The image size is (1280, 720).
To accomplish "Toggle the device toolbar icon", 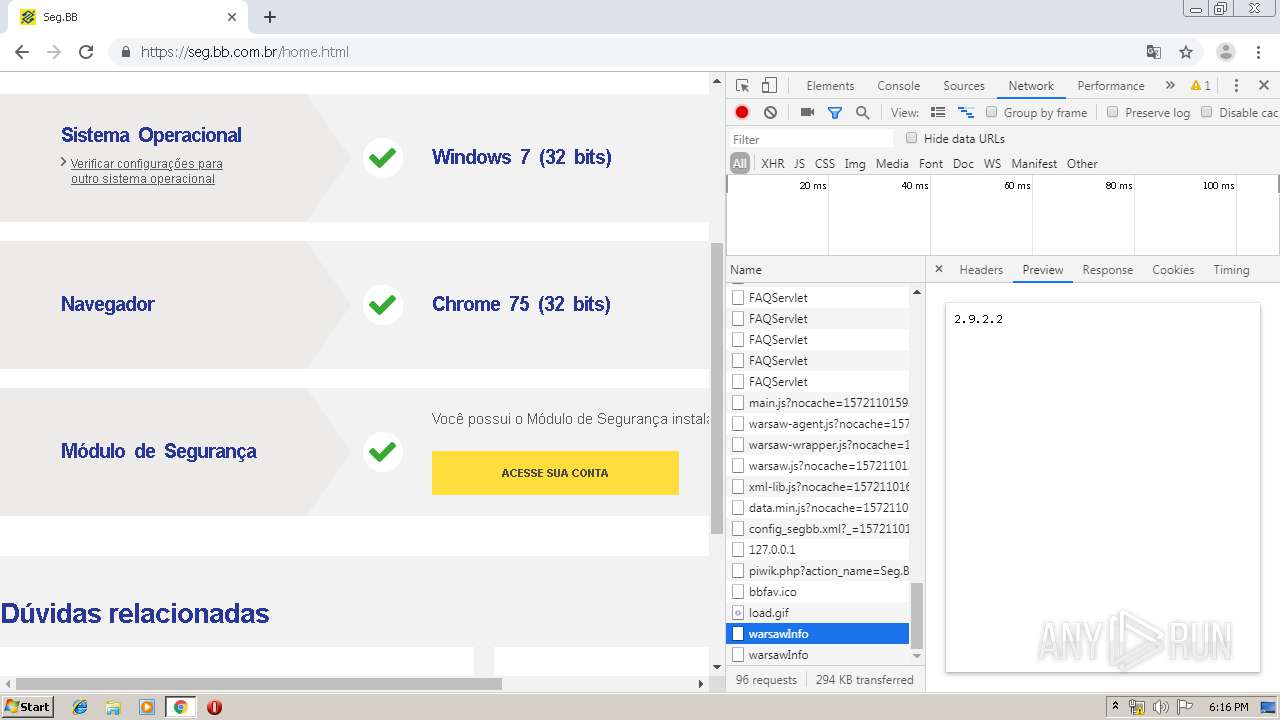I will 769,86.
